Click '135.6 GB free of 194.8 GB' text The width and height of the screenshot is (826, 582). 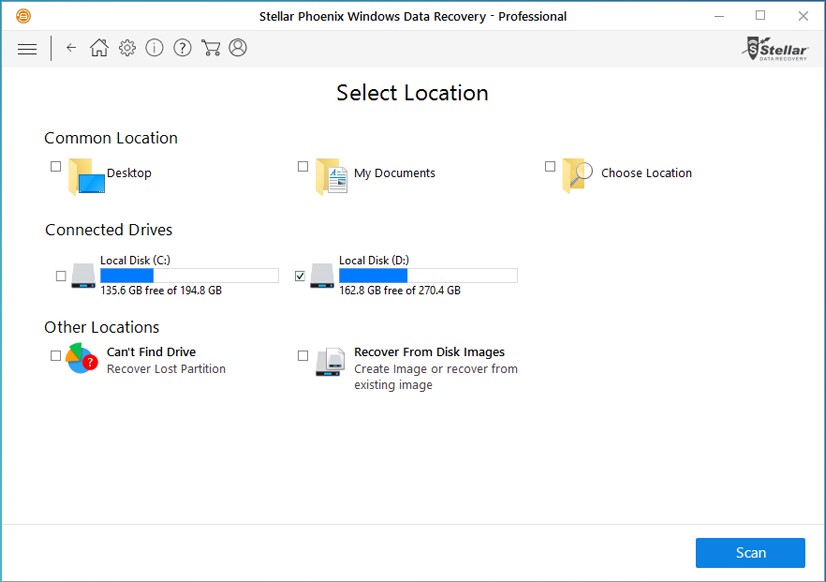[161, 290]
